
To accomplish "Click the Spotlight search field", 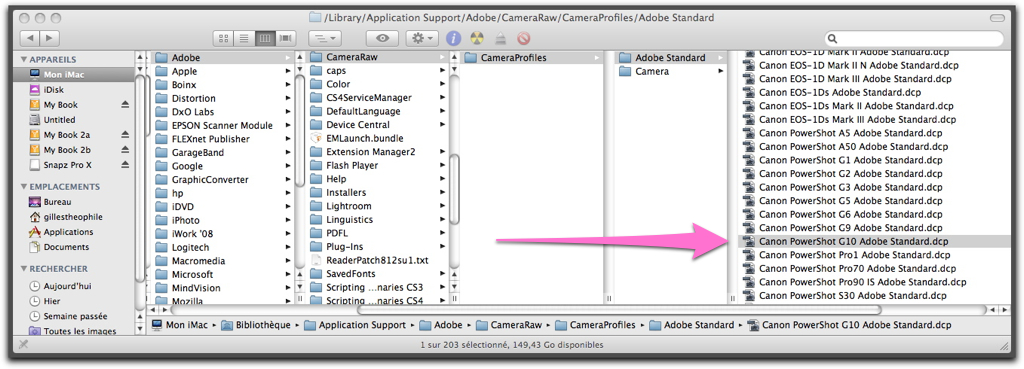I will pos(914,39).
